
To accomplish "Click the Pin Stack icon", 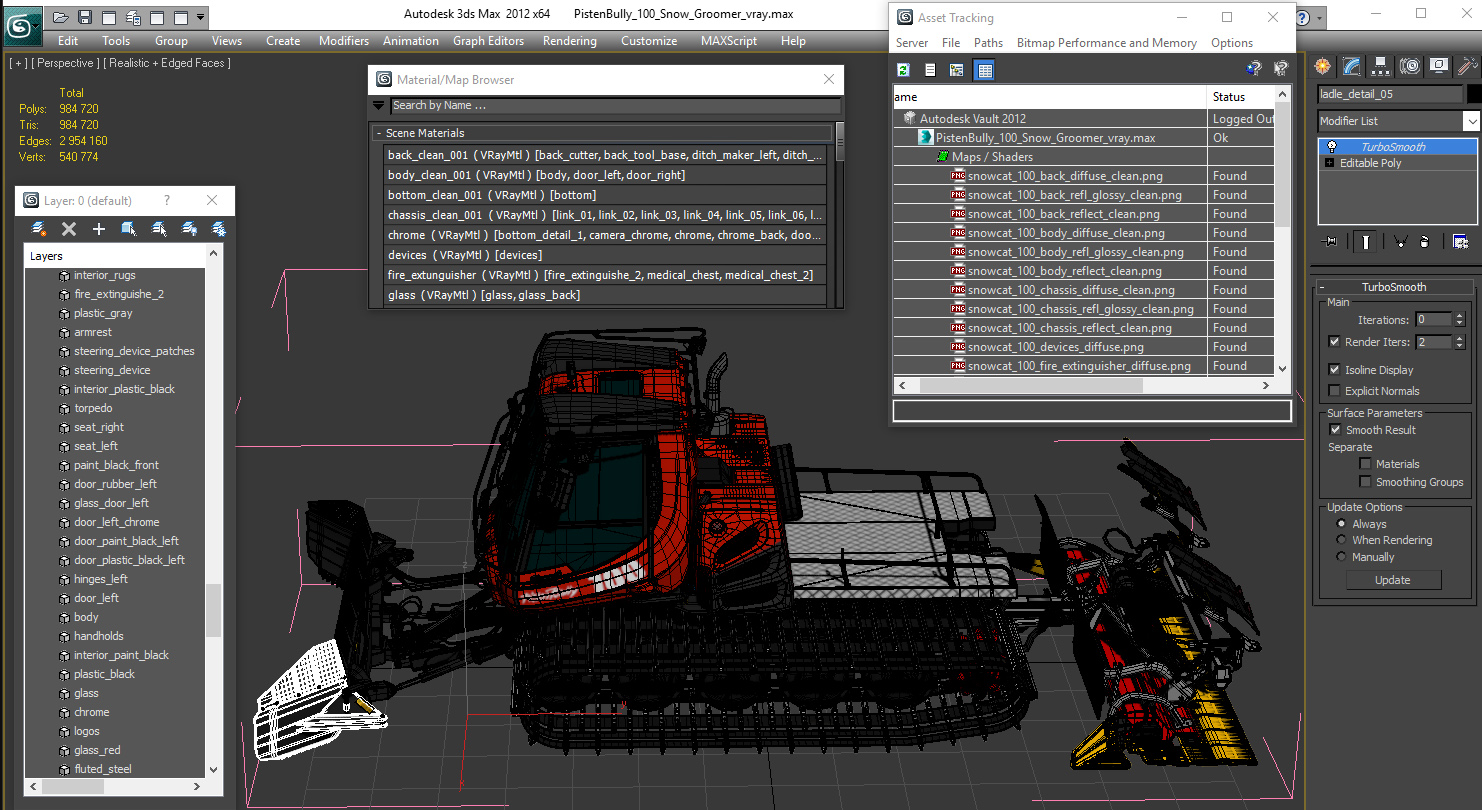I will point(1330,241).
